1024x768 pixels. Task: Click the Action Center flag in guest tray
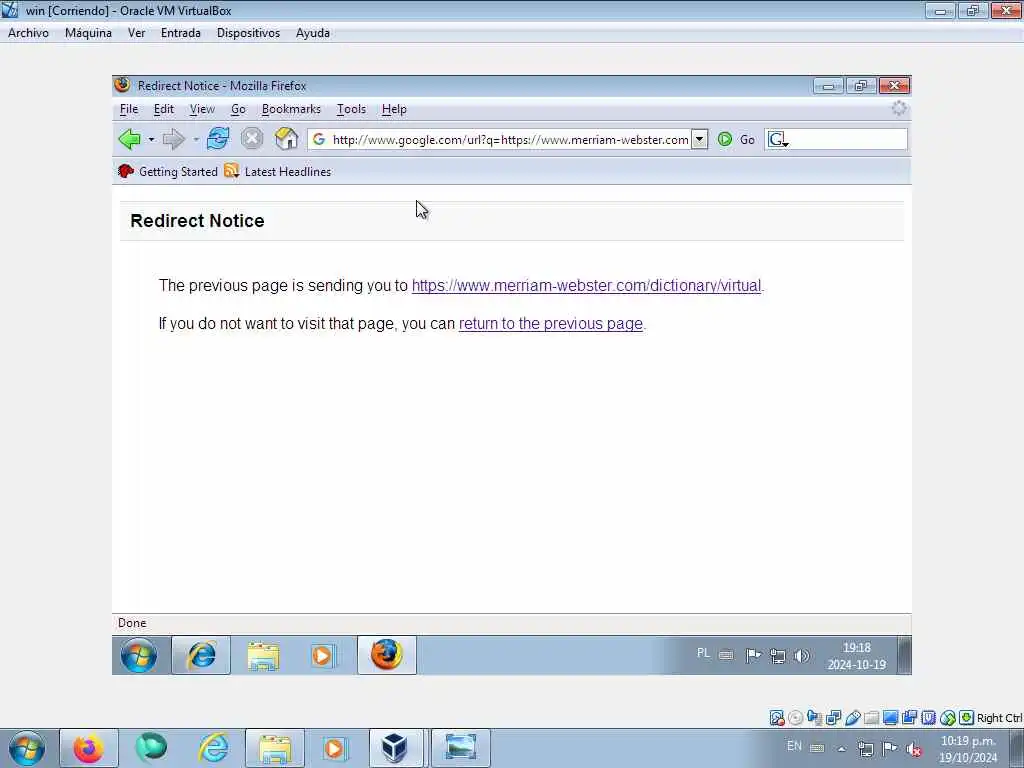753,655
